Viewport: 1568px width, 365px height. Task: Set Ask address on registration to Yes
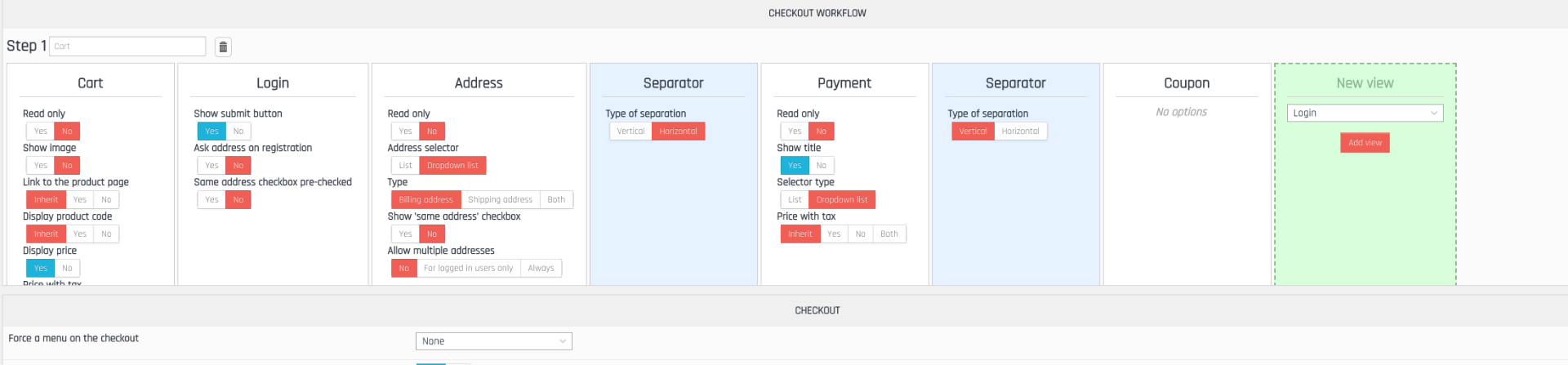212,166
